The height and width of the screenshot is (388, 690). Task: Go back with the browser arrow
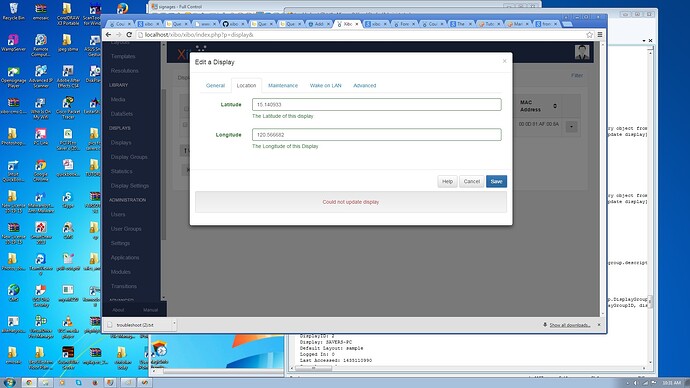(108, 34)
